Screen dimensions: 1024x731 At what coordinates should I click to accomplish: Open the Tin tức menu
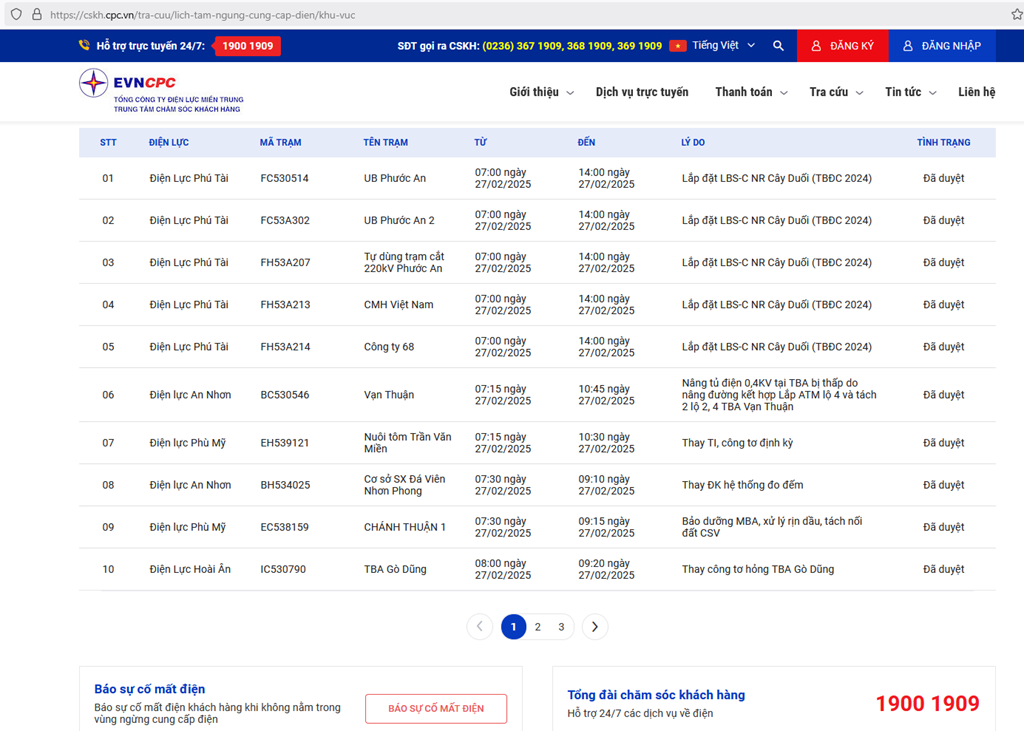(910, 92)
